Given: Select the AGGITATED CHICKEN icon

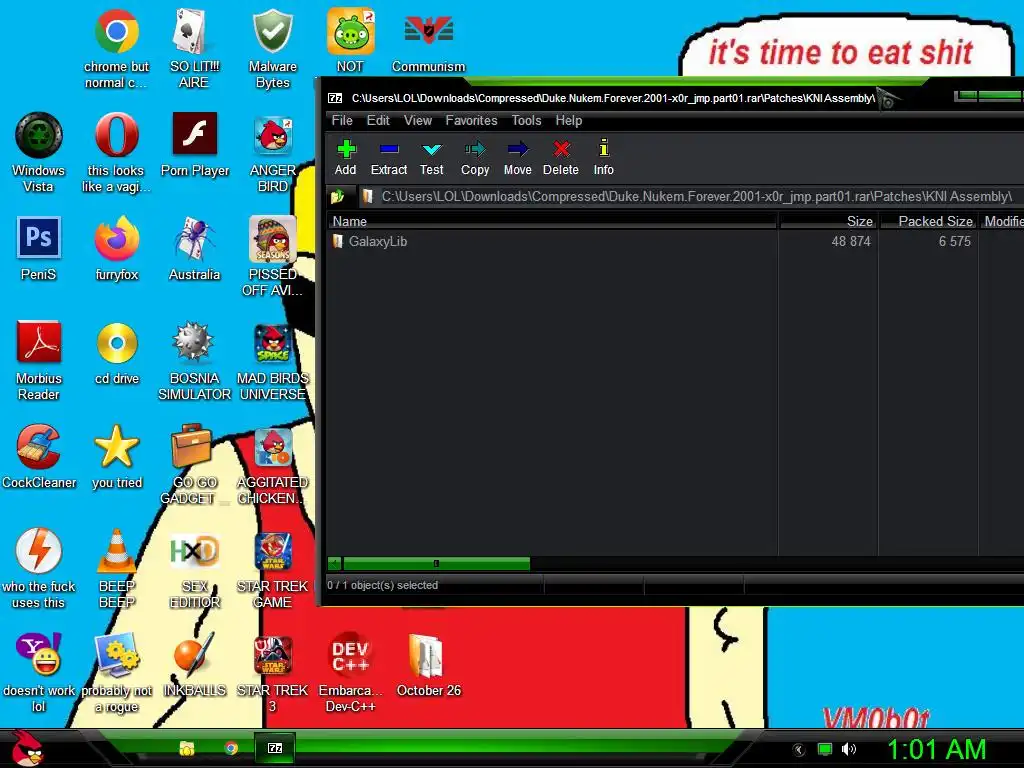Looking at the screenshot, I should (x=272, y=464).
